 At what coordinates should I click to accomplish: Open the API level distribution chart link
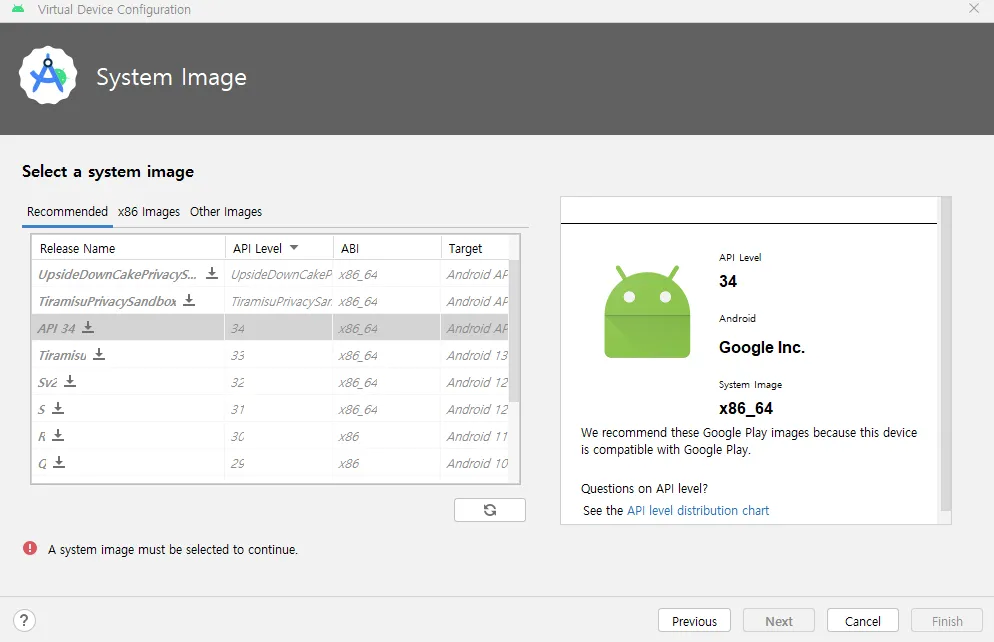pos(698,510)
